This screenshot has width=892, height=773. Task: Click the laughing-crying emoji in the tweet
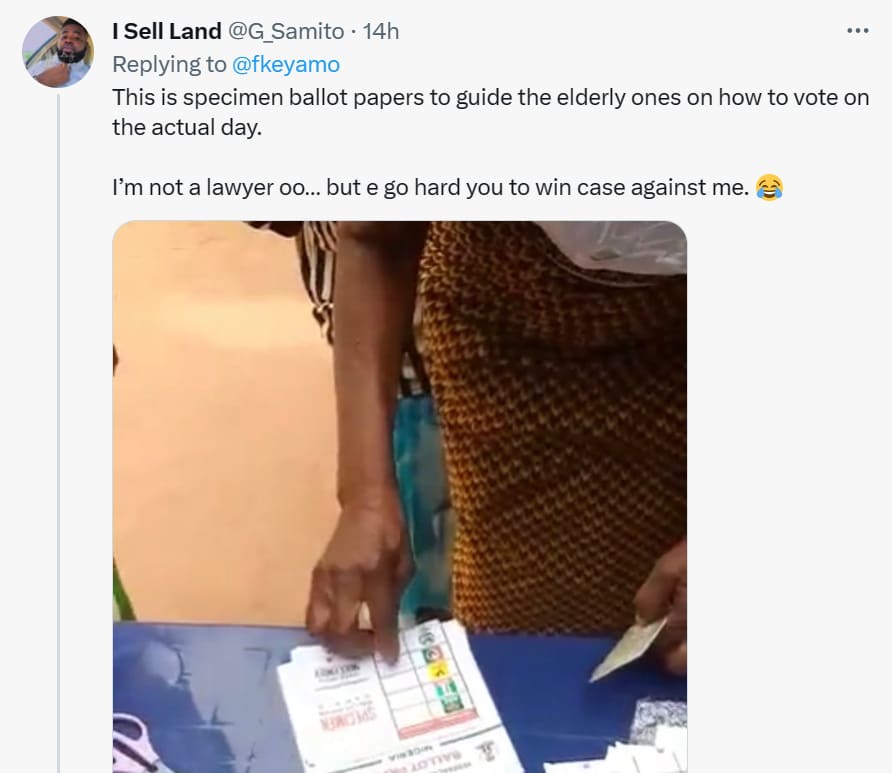coord(769,188)
